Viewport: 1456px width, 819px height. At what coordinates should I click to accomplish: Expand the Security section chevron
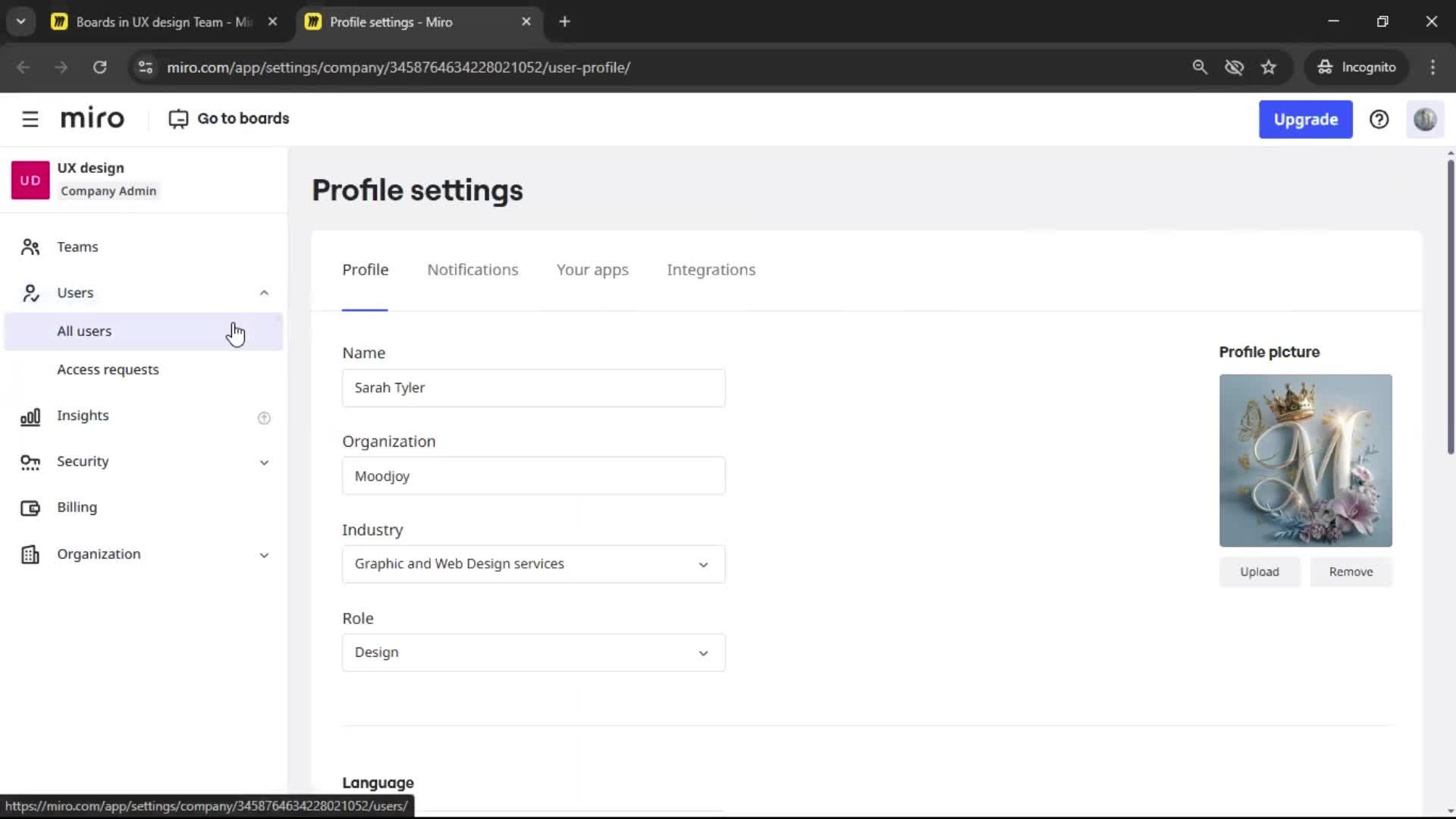tap(264, 463)
